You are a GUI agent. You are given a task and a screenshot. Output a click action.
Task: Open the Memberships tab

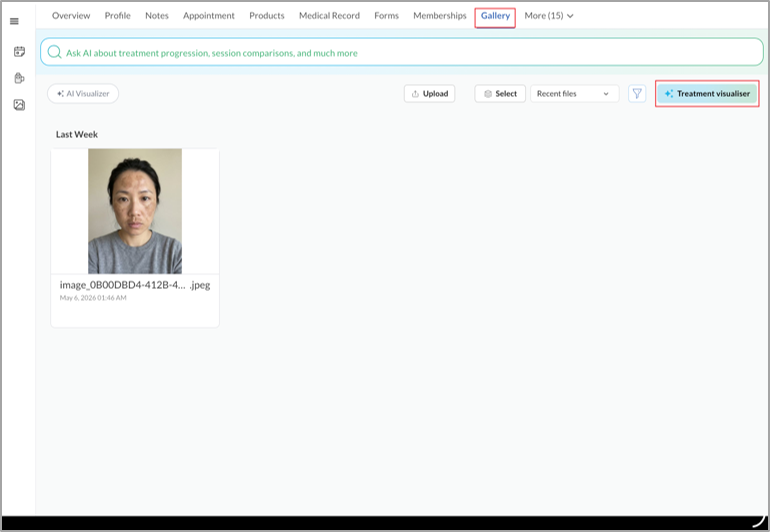(x=440, y=16)
